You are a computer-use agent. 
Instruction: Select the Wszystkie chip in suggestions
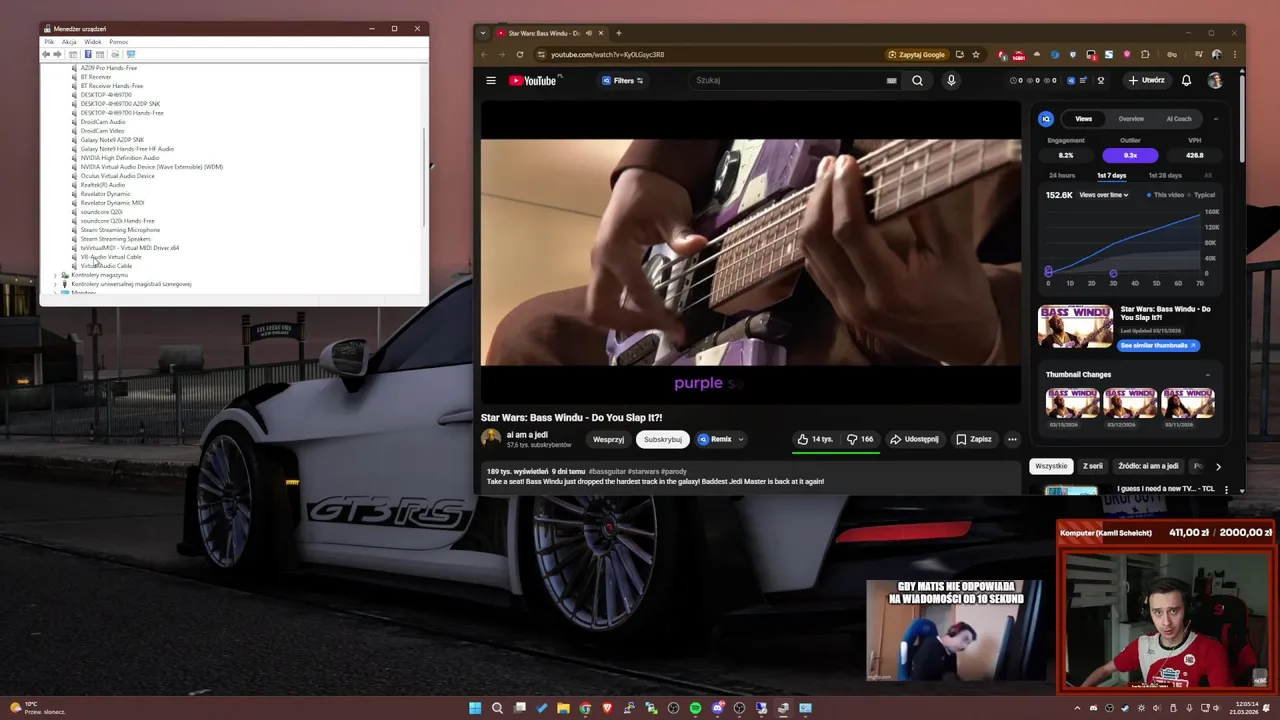point(1051,466)
